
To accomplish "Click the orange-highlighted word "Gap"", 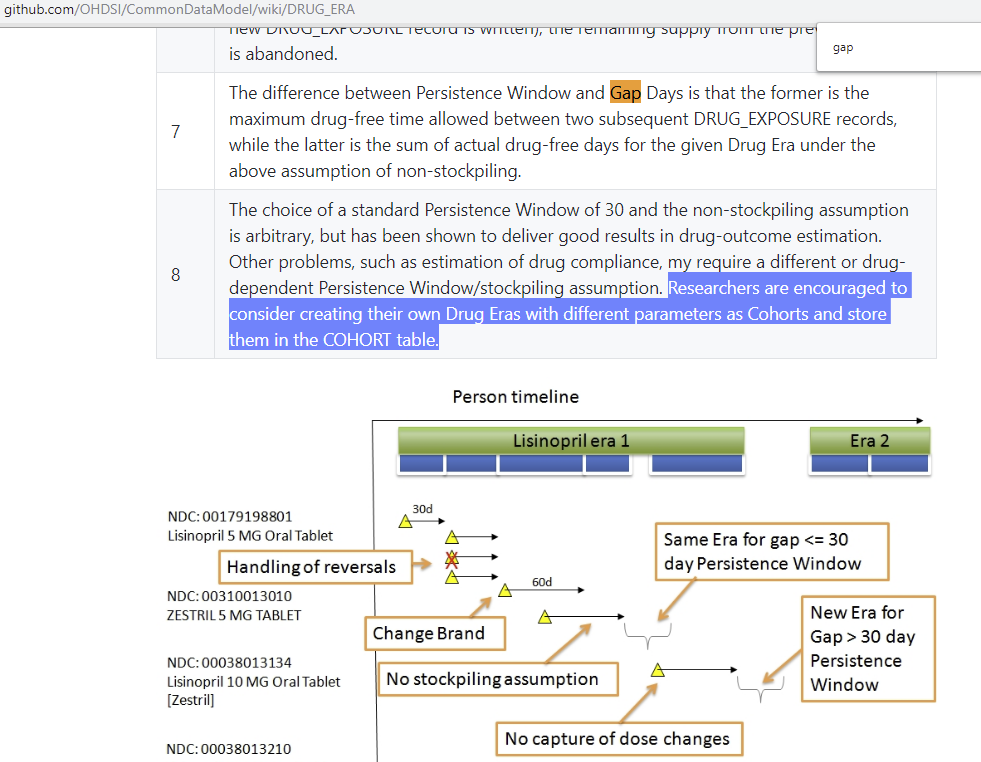I will click(x=625, y=93).
